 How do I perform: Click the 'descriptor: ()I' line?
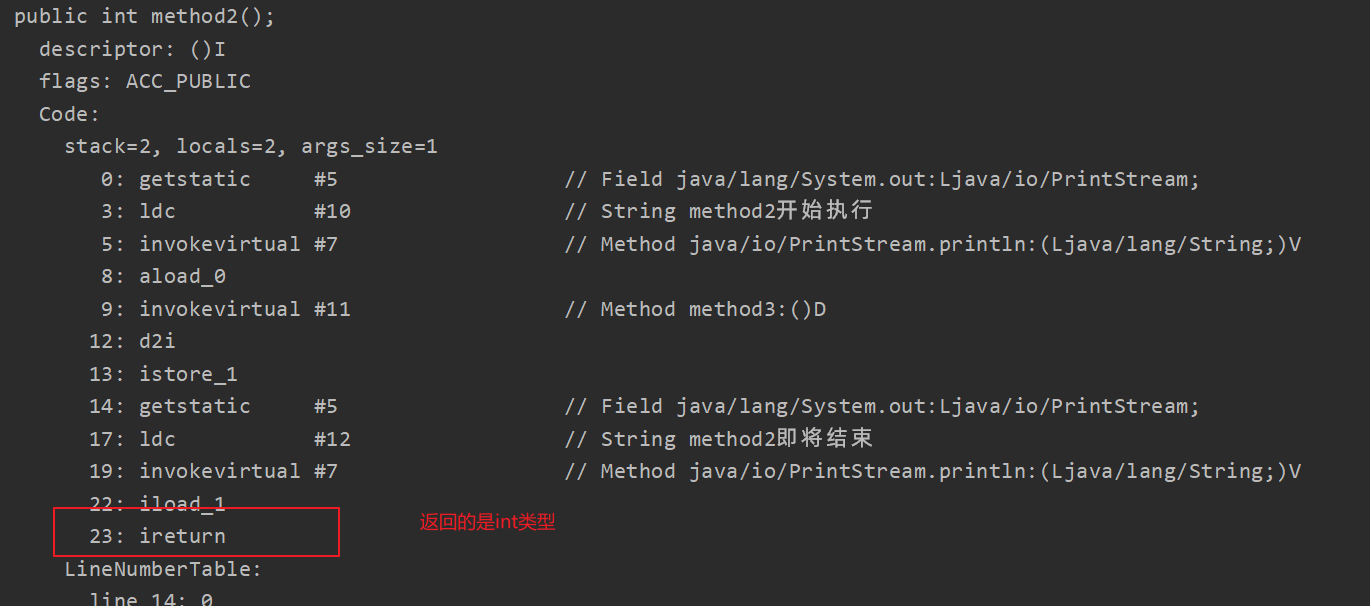click(x=132, y=49)
